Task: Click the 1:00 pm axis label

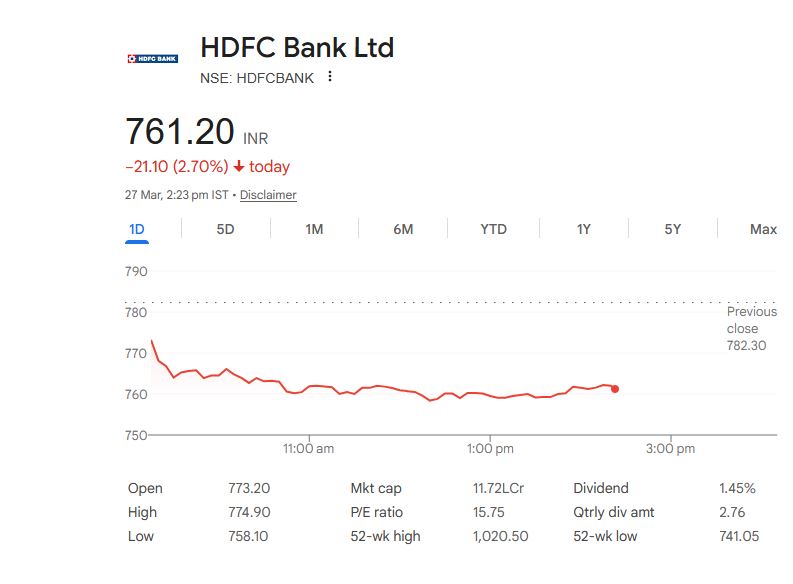Action: 490,449
